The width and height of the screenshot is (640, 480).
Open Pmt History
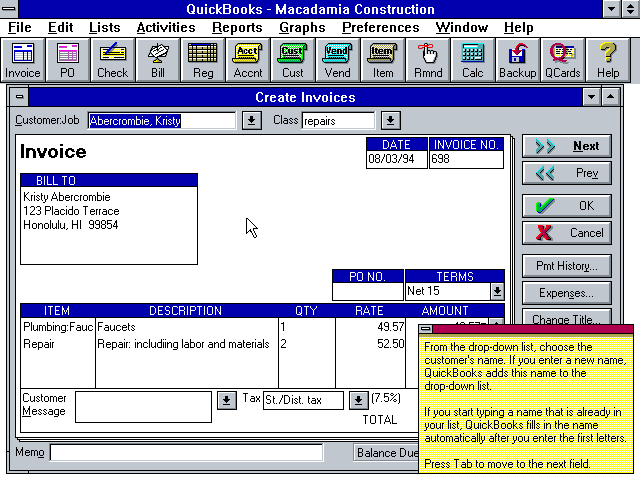tap(567, 266)
